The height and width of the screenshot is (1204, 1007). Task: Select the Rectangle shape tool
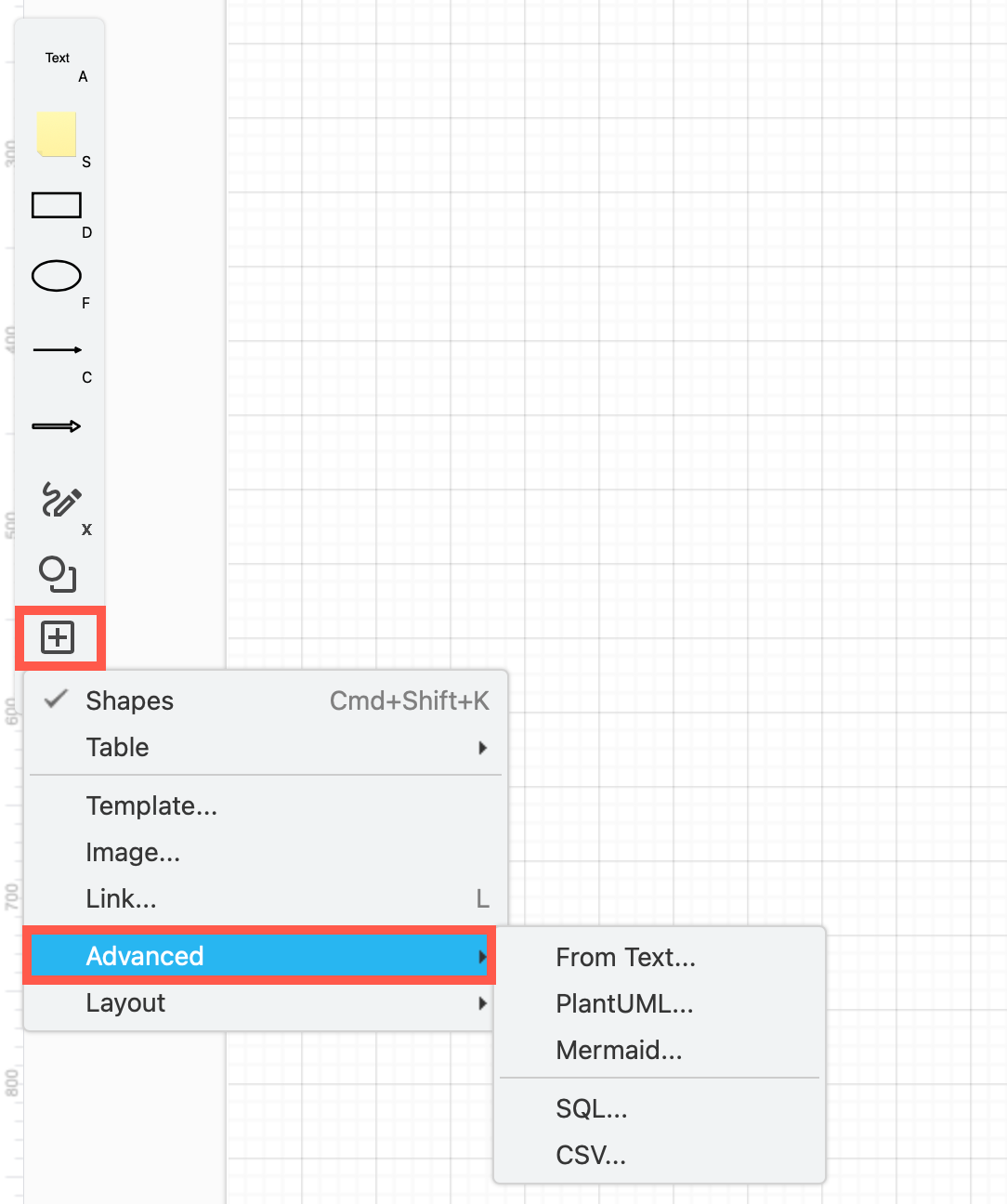click(x=58, y=205)
